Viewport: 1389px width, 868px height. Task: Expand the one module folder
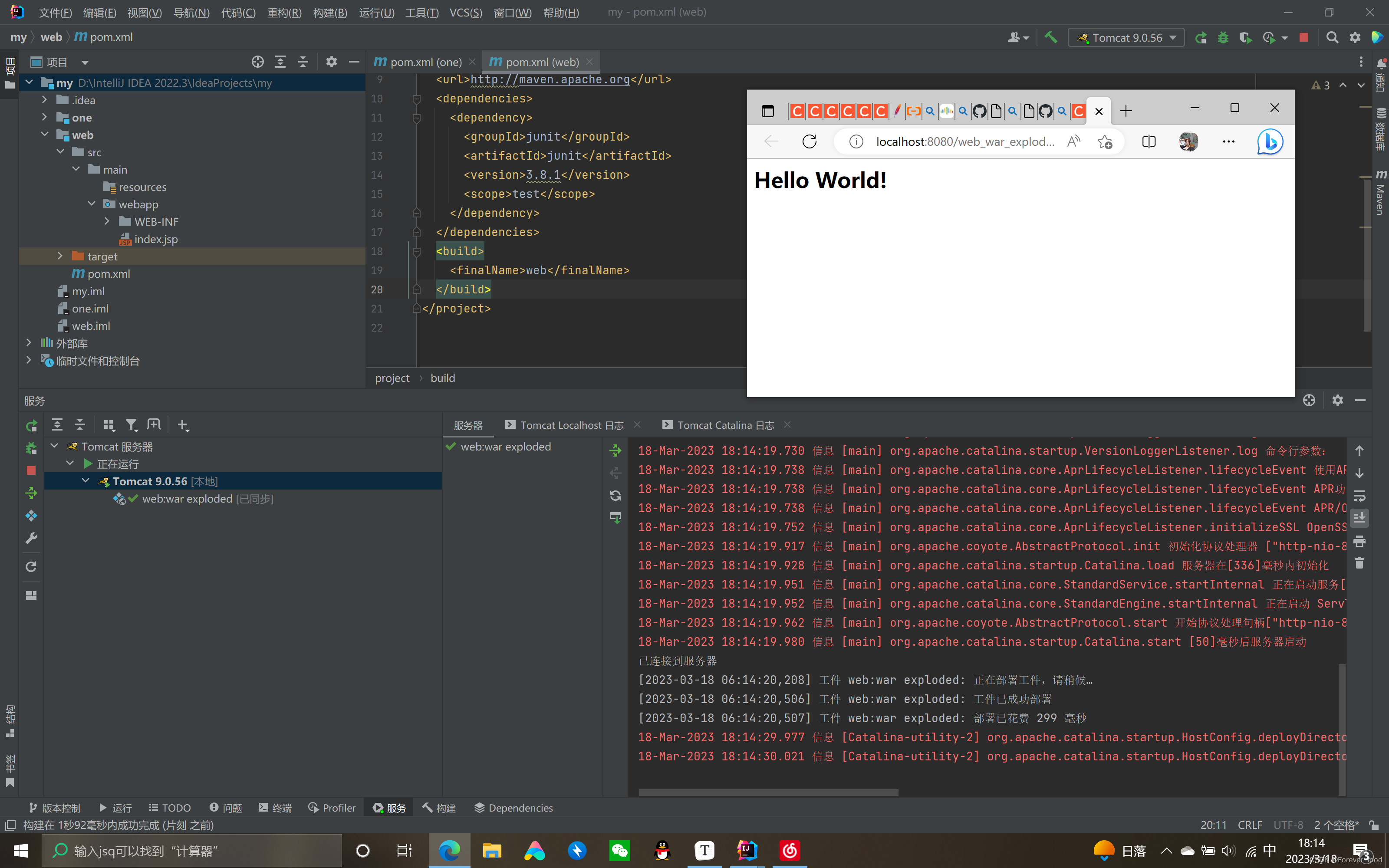coord(44,117)
